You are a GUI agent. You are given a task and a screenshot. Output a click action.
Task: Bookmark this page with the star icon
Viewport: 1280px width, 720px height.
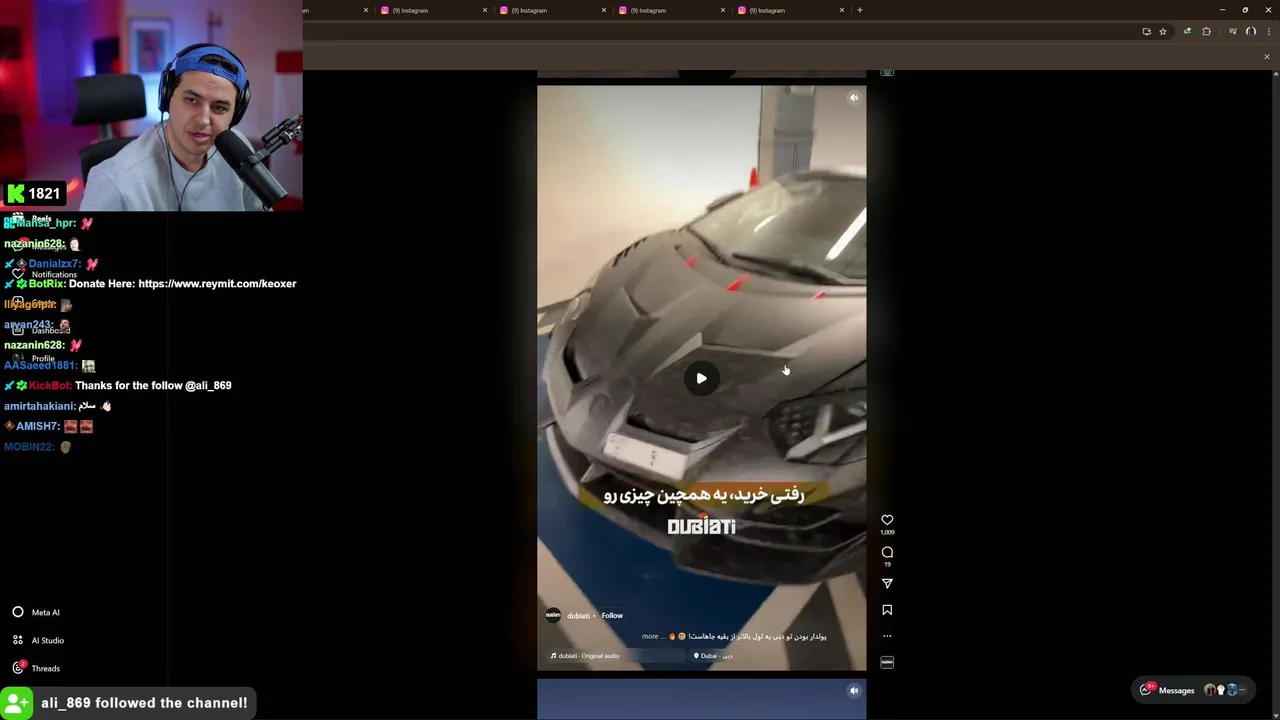coord(1162,32)
